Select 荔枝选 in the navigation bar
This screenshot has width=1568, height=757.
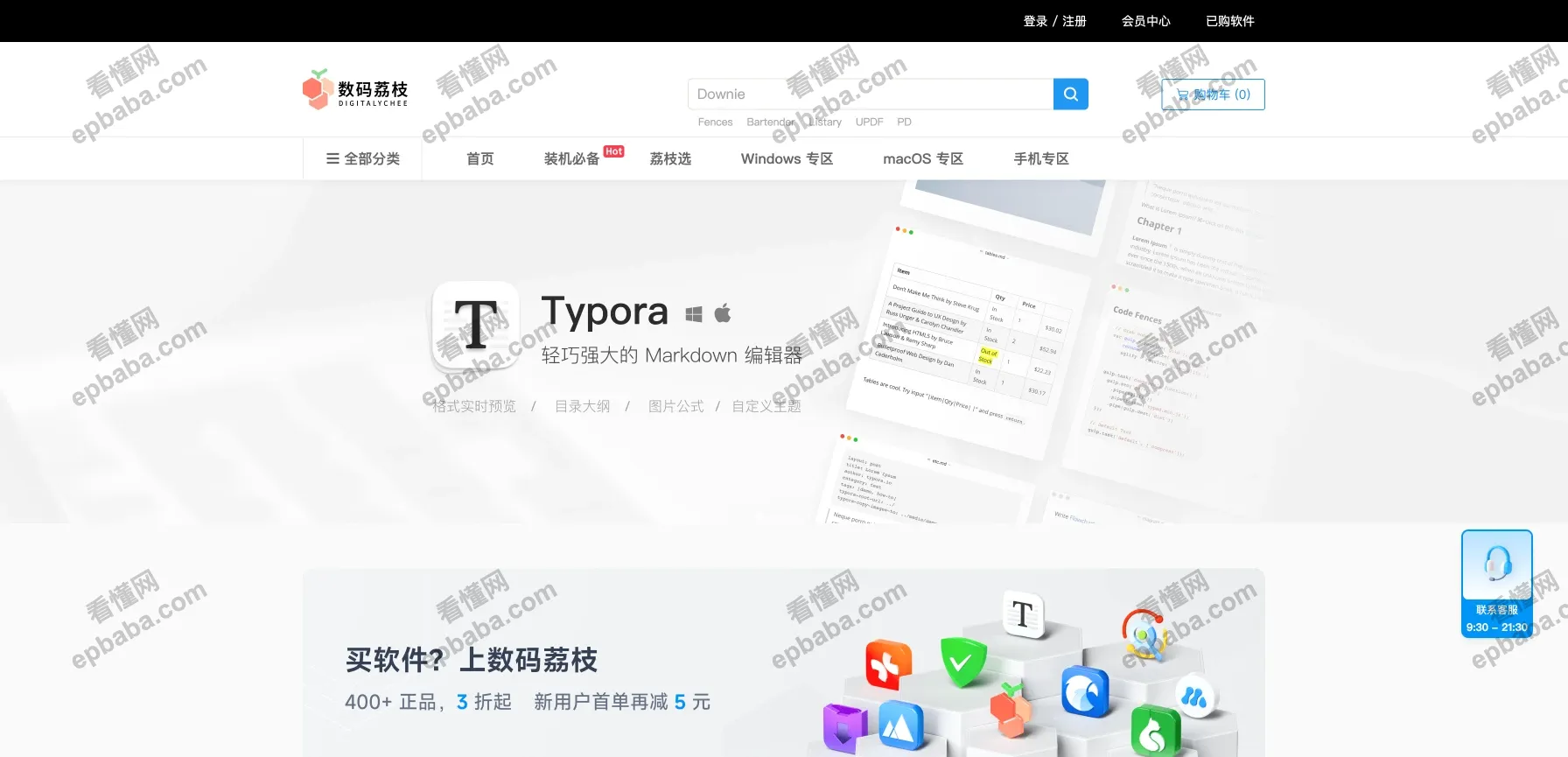[x=670, y=159]
